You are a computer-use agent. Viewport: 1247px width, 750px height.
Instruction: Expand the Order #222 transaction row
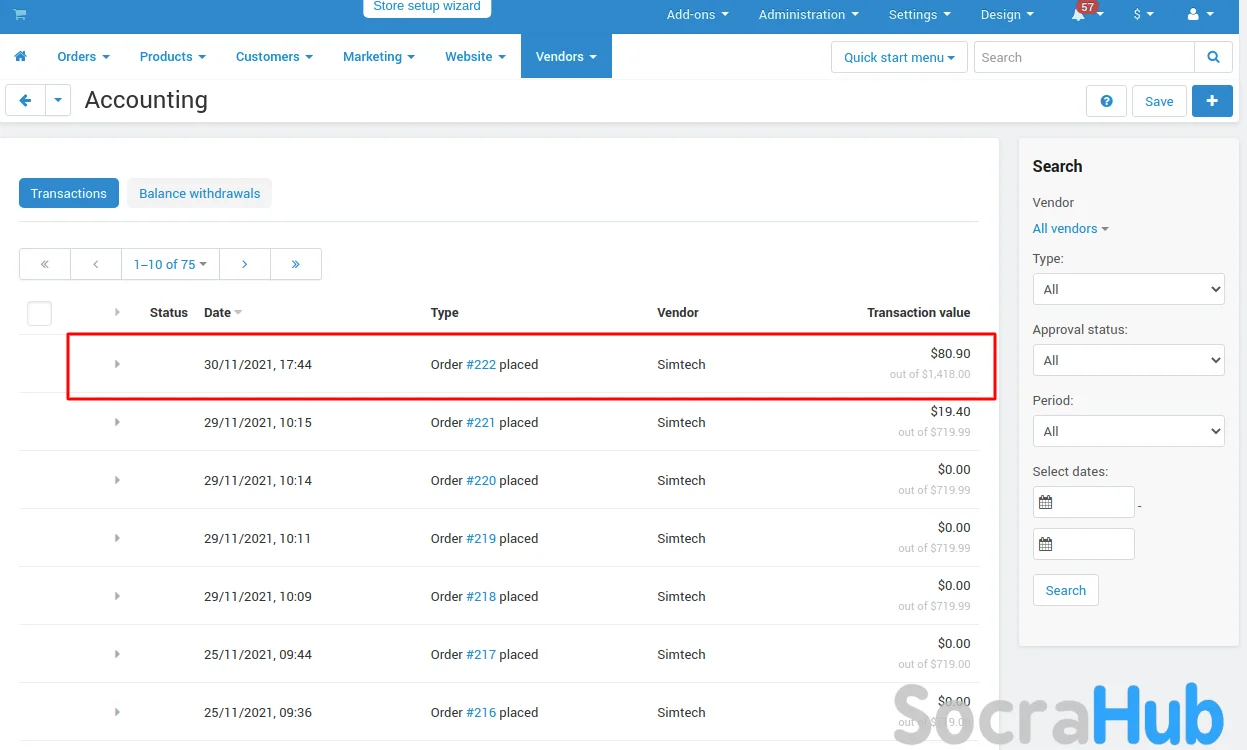117,364
